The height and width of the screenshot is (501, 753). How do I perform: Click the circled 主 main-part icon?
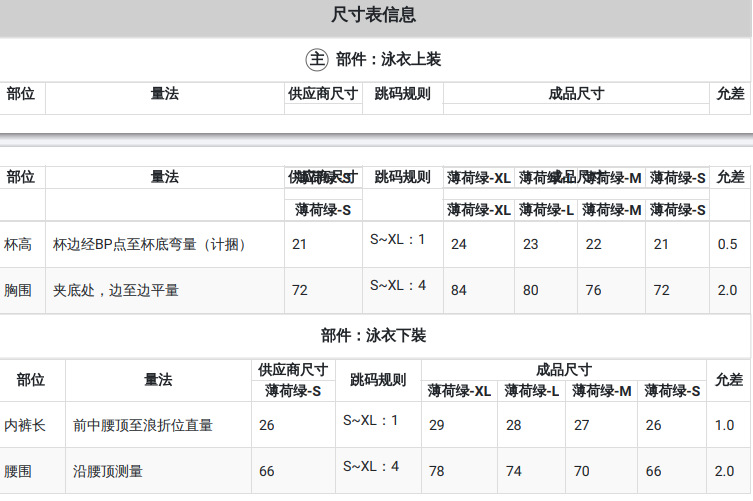(x=317, y=60)
